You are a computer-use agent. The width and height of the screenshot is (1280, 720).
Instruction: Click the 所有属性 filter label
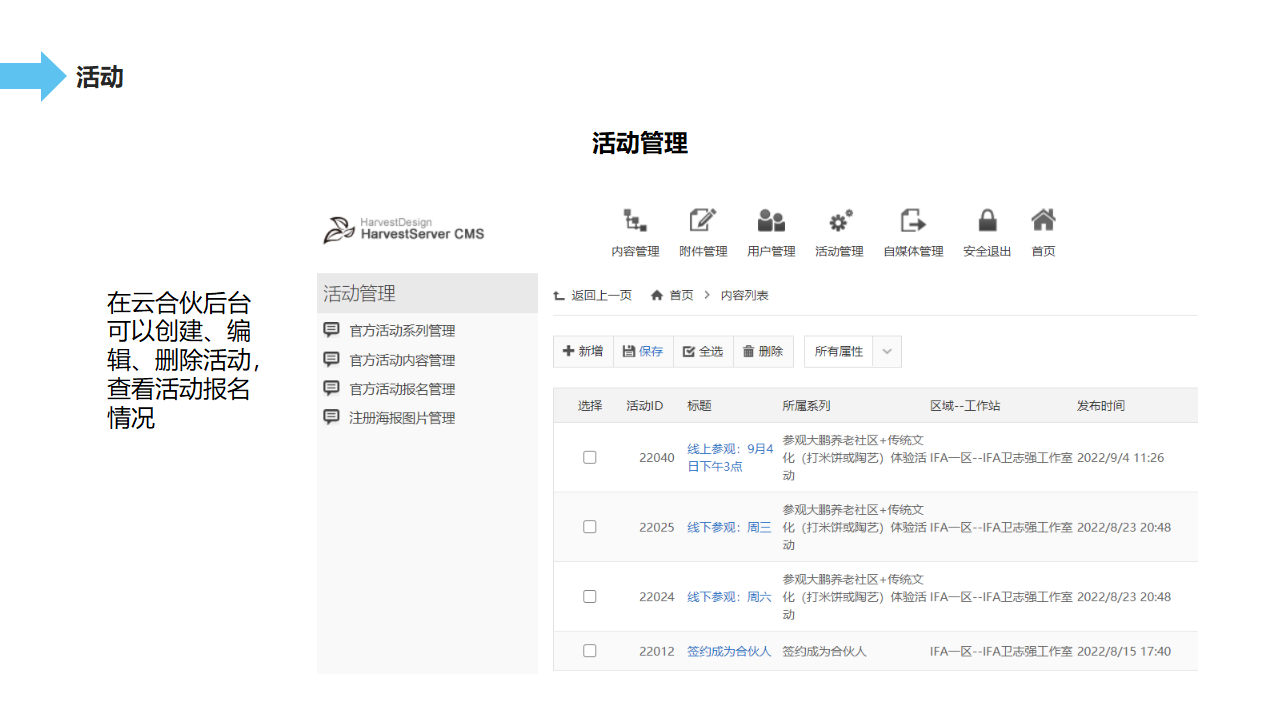click(x=839, y=351)
